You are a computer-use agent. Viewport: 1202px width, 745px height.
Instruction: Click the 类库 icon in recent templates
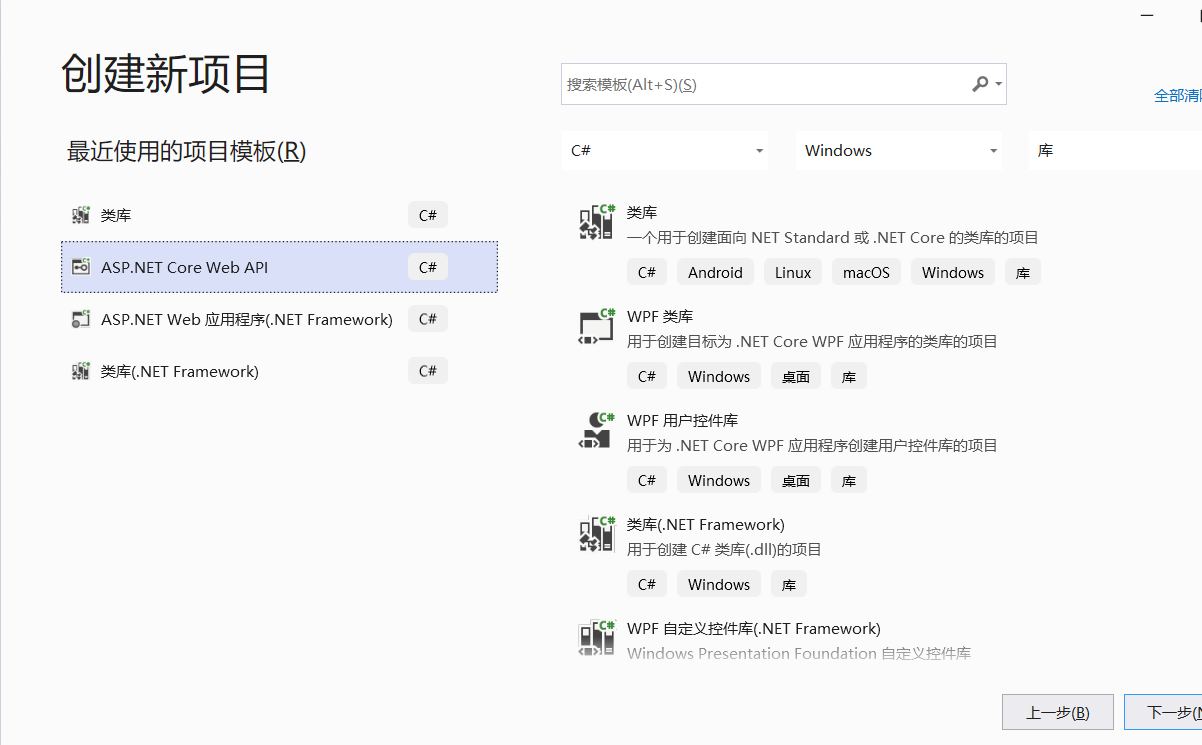(81, 215)
